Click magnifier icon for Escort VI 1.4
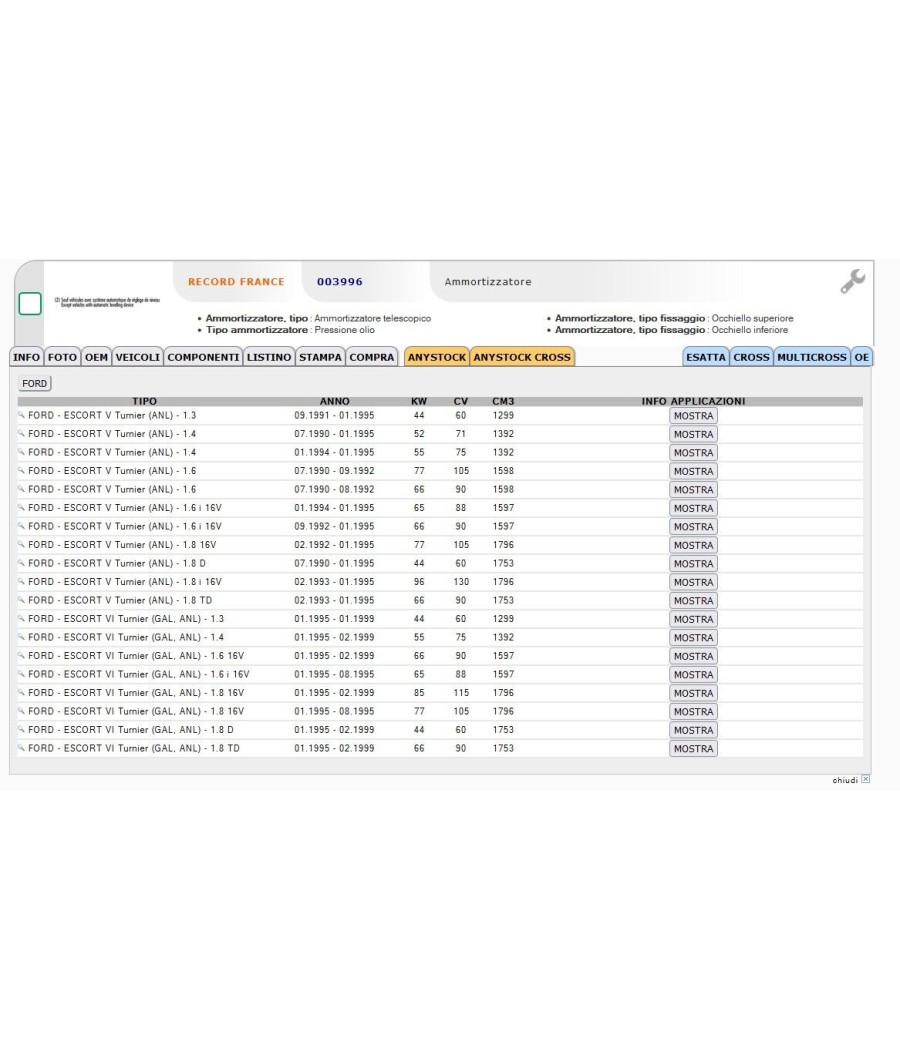 21,638
